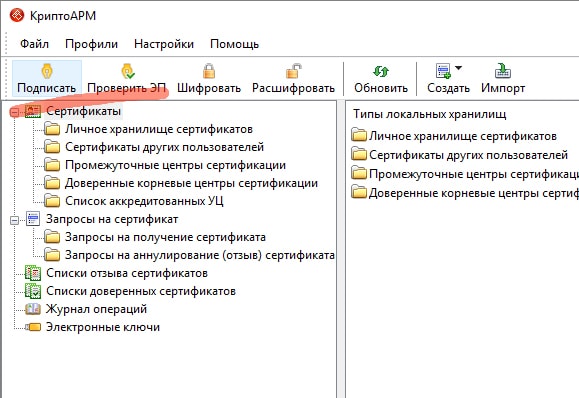
Task: Select Сертификаты других пользователей in left tree
Action: pos(164,147)
